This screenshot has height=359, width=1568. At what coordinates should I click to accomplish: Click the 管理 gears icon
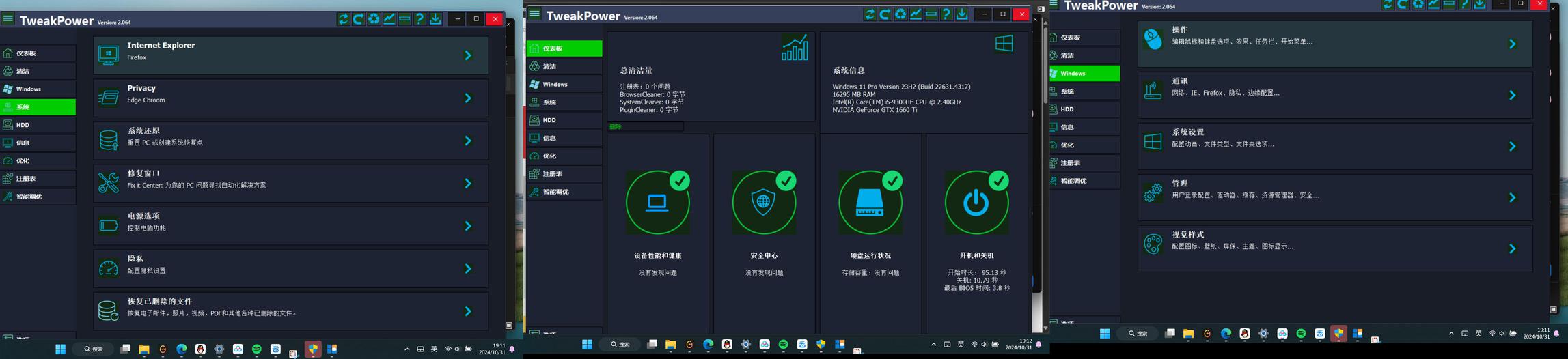[1153, 192]
